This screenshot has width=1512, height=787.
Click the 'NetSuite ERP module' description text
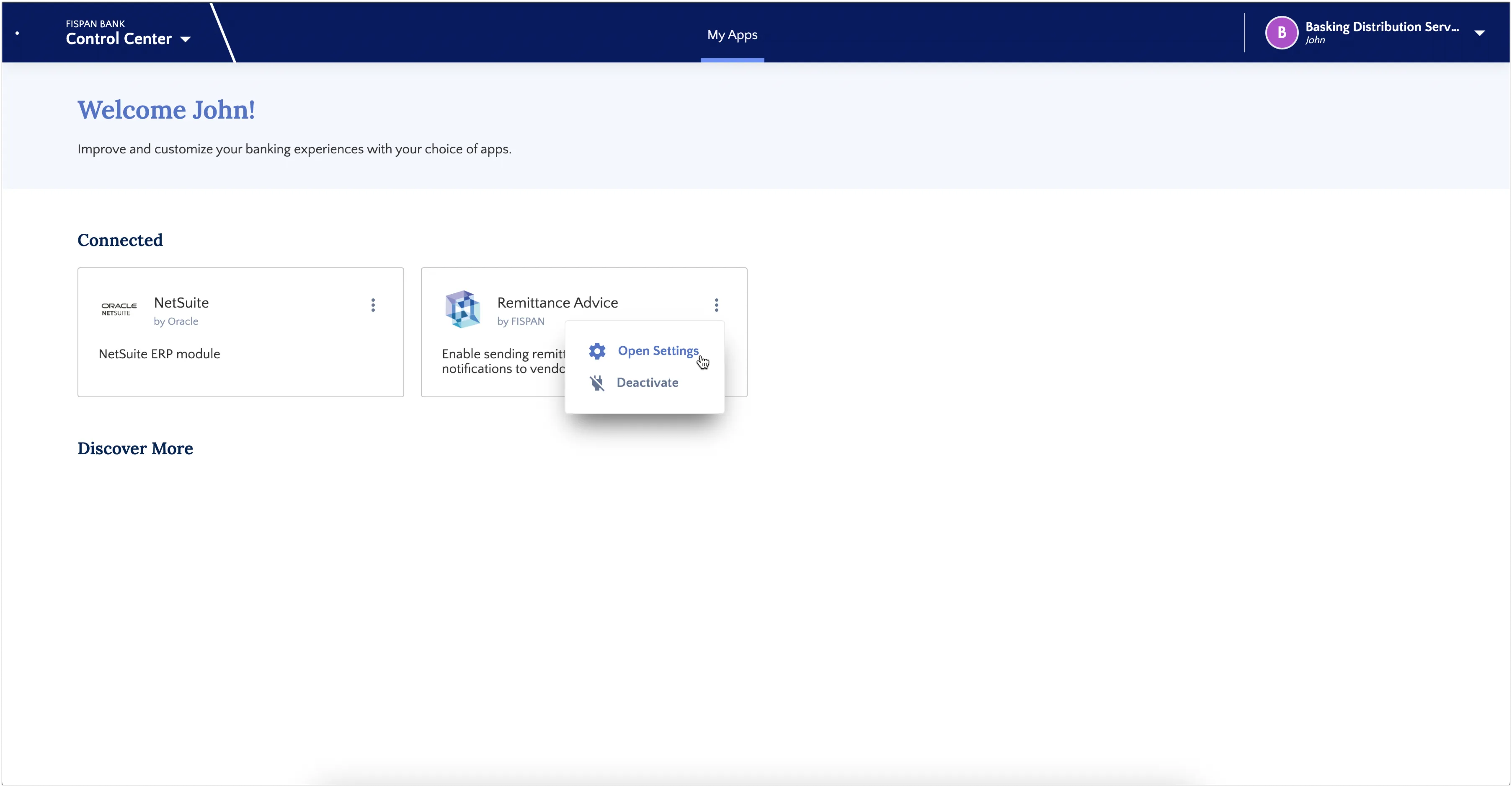tap(159, 354)
